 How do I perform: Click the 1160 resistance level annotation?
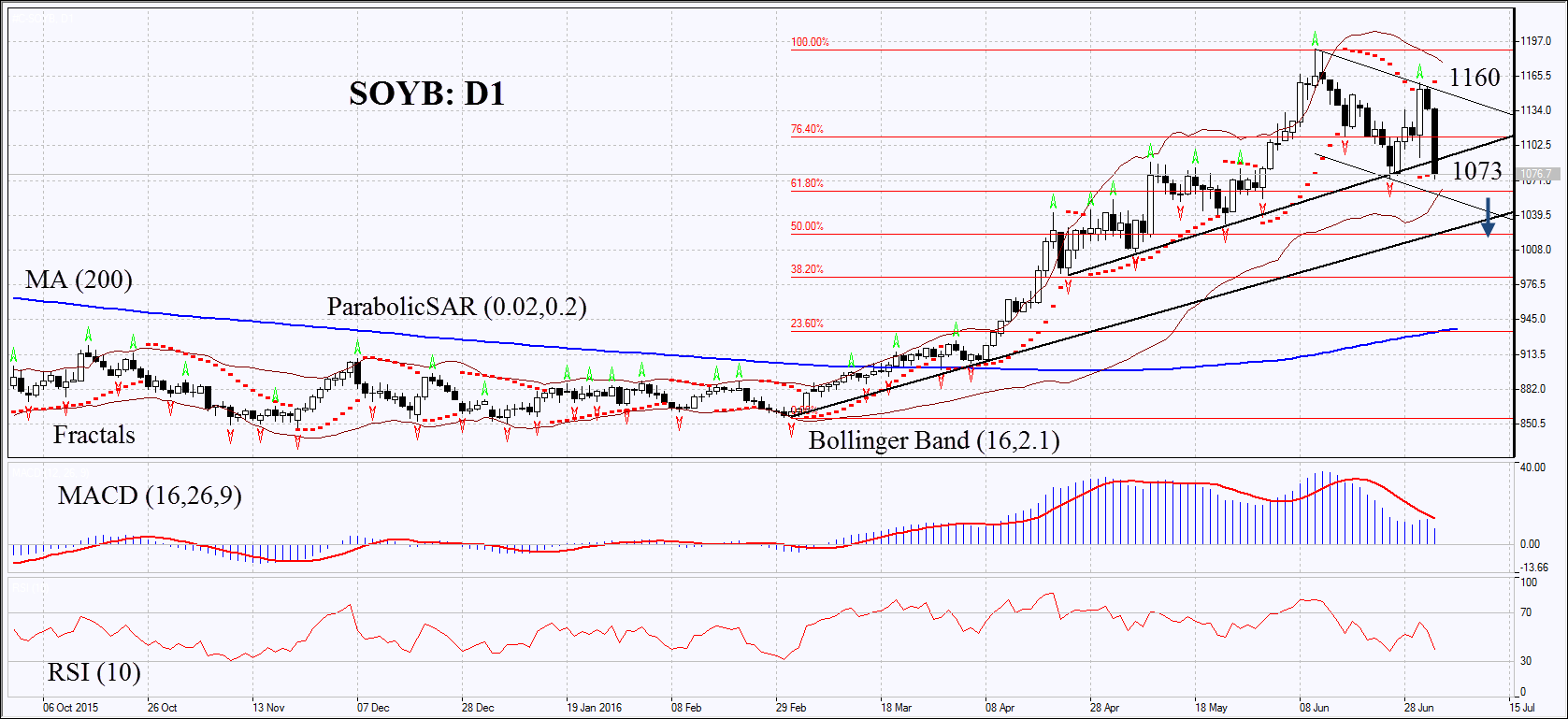1474,78
